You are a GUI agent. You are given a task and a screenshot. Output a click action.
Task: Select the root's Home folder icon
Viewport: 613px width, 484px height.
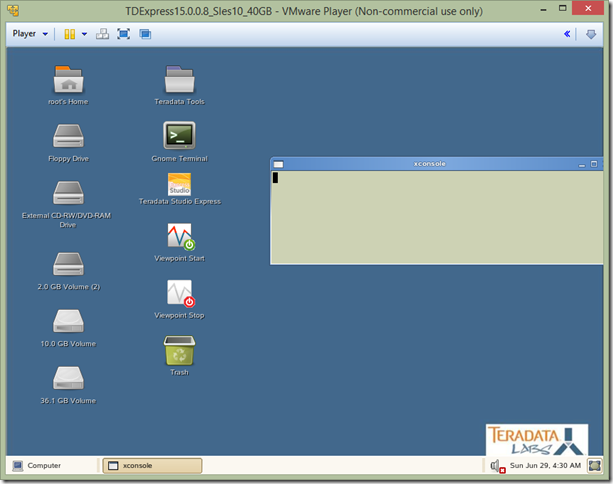[x=68, y=79]
